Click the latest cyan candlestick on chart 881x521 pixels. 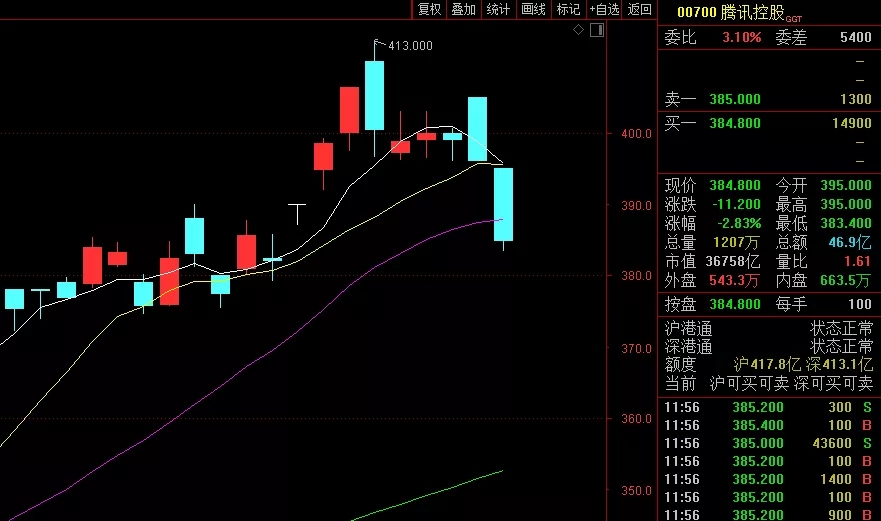504,204
